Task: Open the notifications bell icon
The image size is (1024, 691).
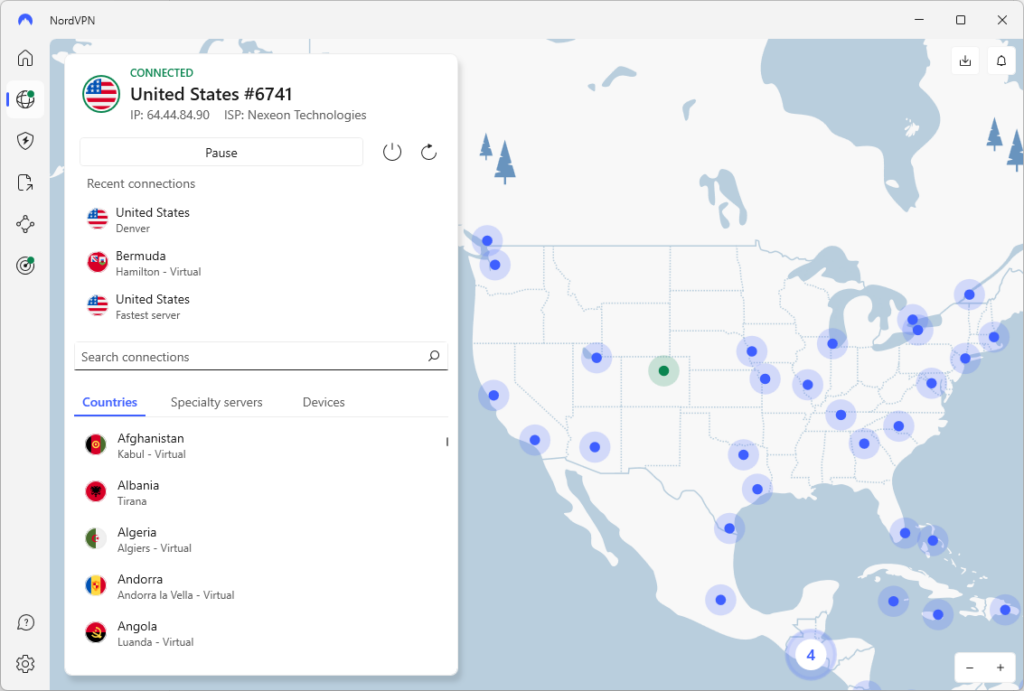Action: point(1001,61)
